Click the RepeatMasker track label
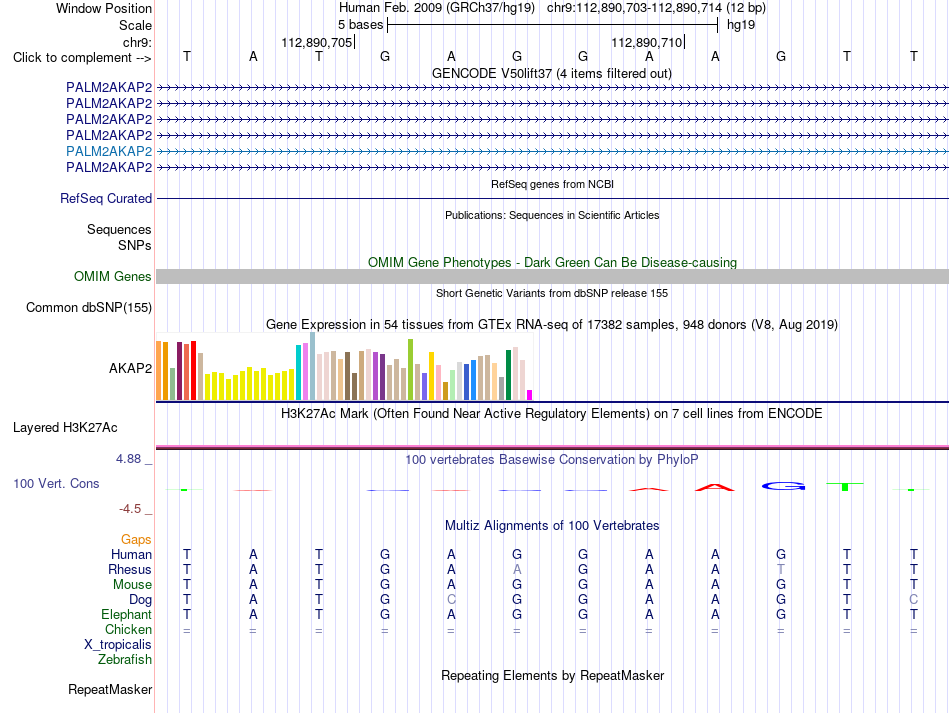The height and width of the screenshot is (713, 950). (x=110, y=689)
